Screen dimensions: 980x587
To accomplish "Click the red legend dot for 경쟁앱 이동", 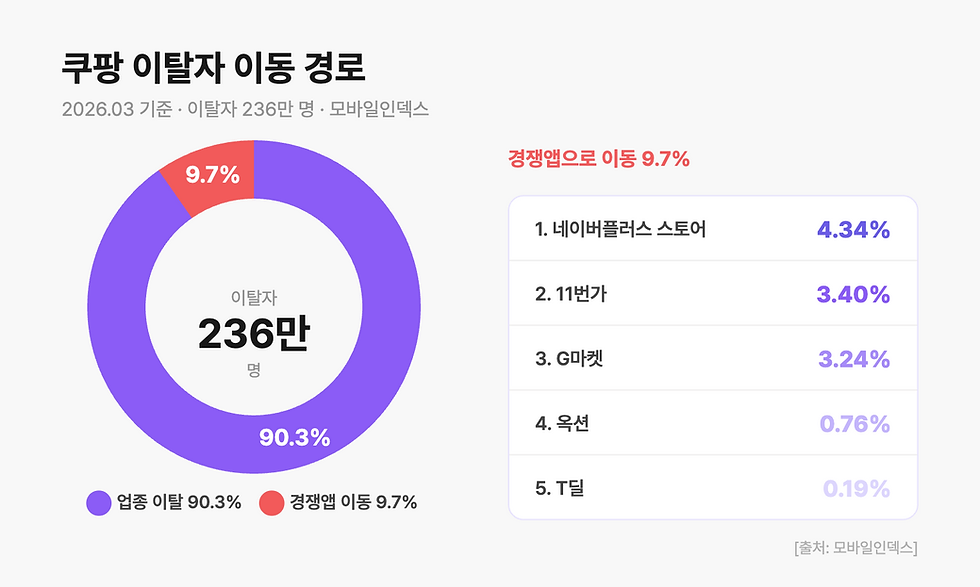I will point(272,502).
